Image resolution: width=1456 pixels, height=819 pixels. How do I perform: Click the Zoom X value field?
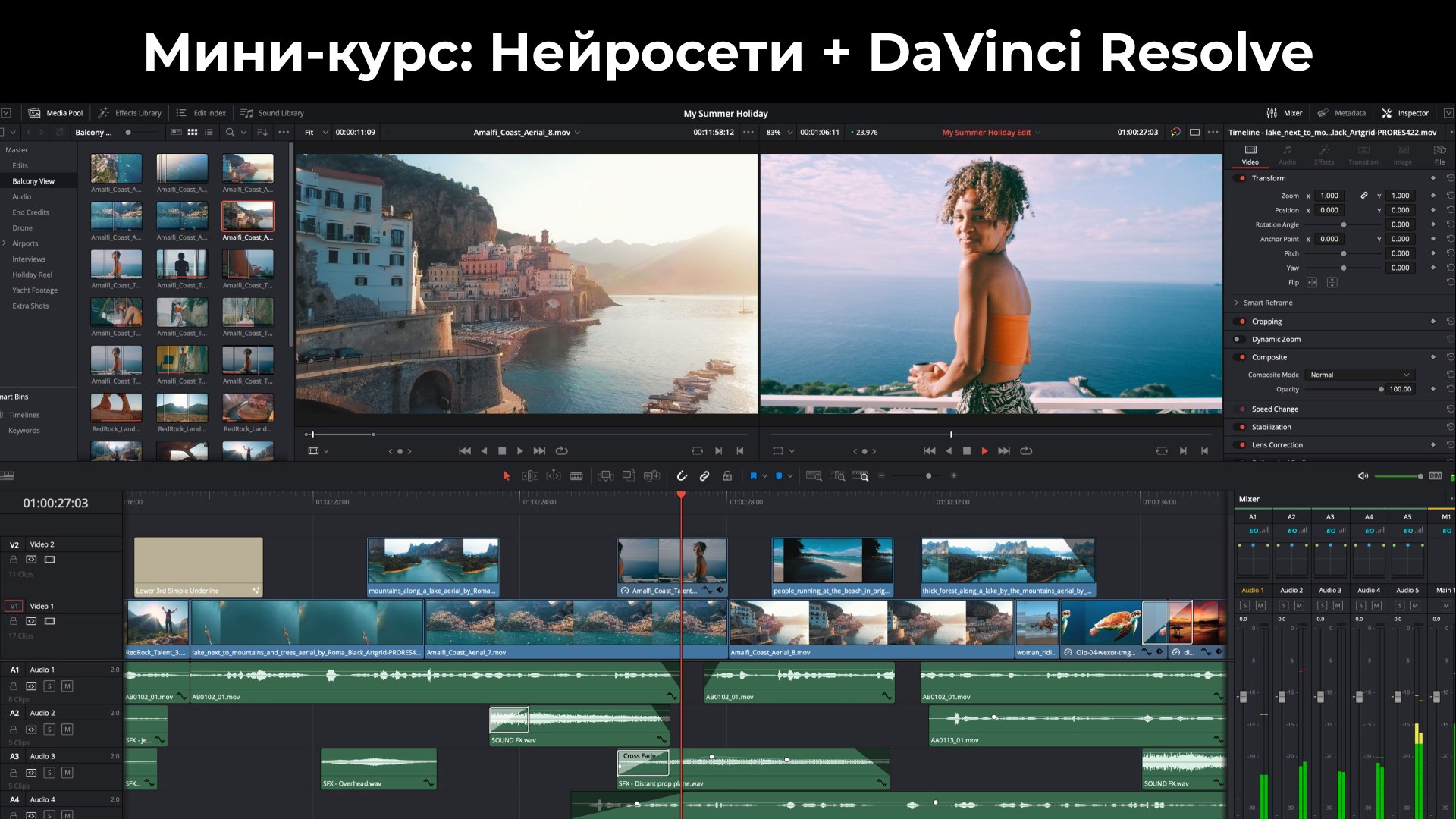click(1329, 196)
